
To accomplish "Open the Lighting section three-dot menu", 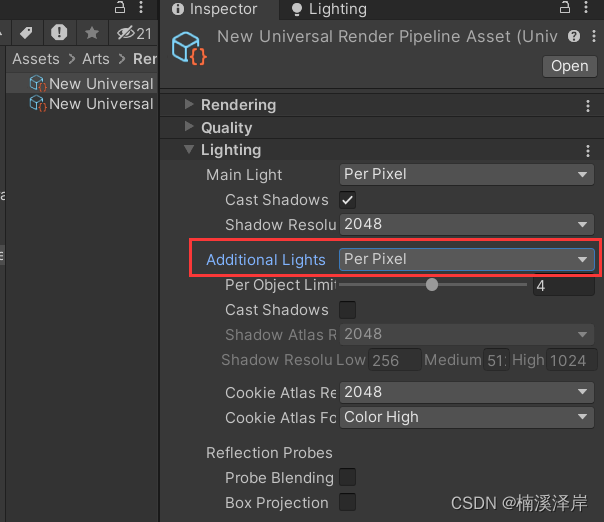I will (x=588, y=151).
